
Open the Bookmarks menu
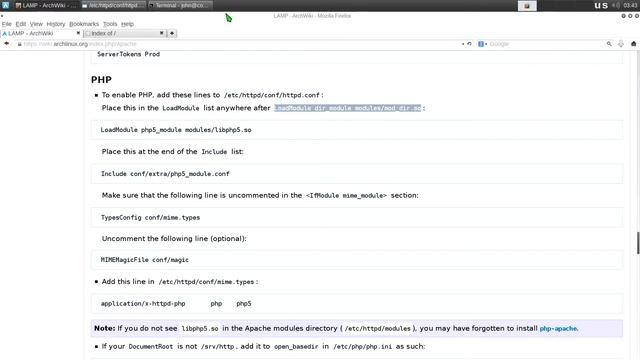pyautogui.click(x=84, y=24)
